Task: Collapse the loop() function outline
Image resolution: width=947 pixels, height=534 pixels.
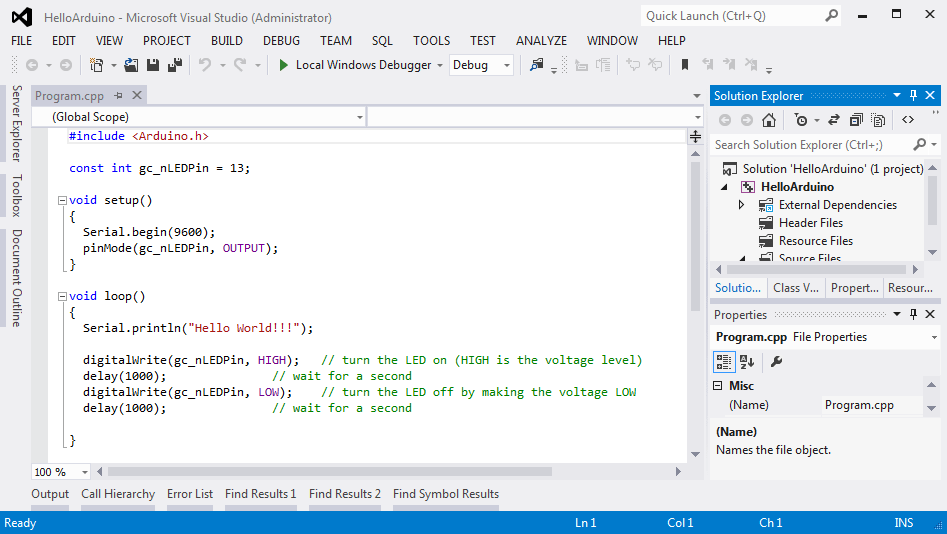Action: 62,297
